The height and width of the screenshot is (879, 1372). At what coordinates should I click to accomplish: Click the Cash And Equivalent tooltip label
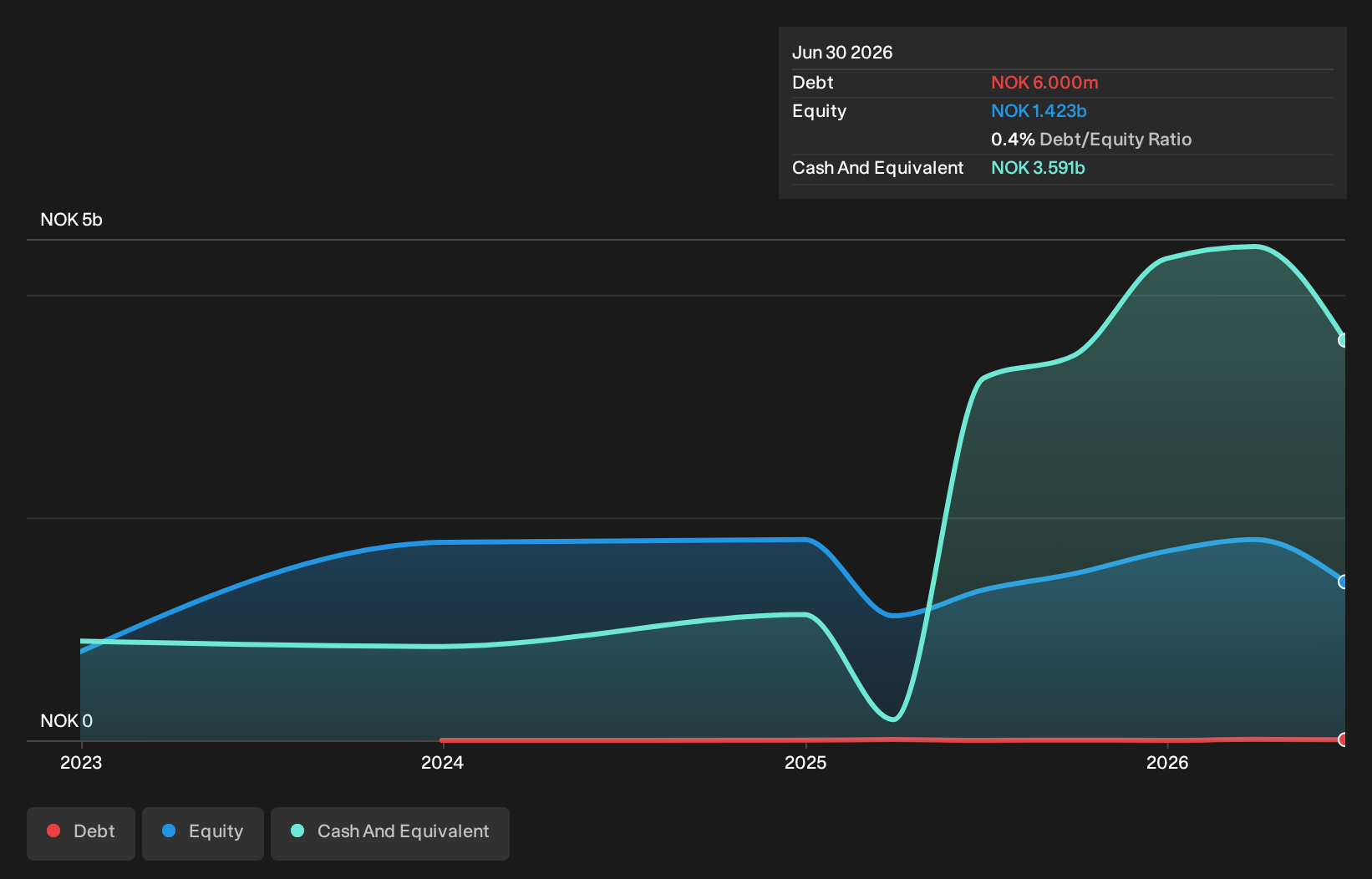(878, 168)
